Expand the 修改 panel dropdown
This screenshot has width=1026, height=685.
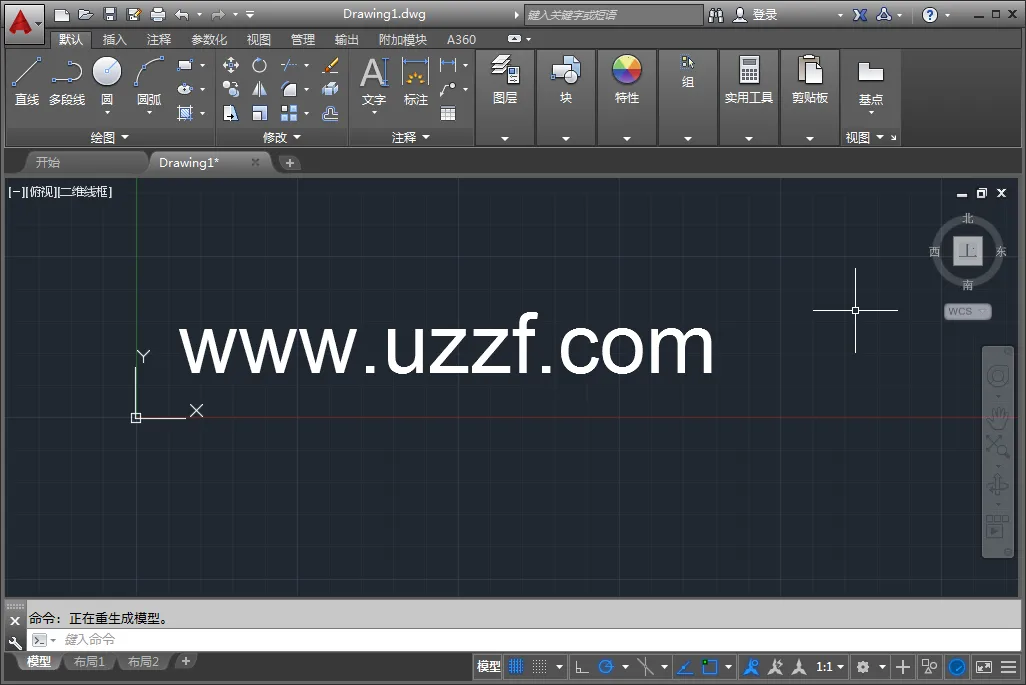[281, 137]
